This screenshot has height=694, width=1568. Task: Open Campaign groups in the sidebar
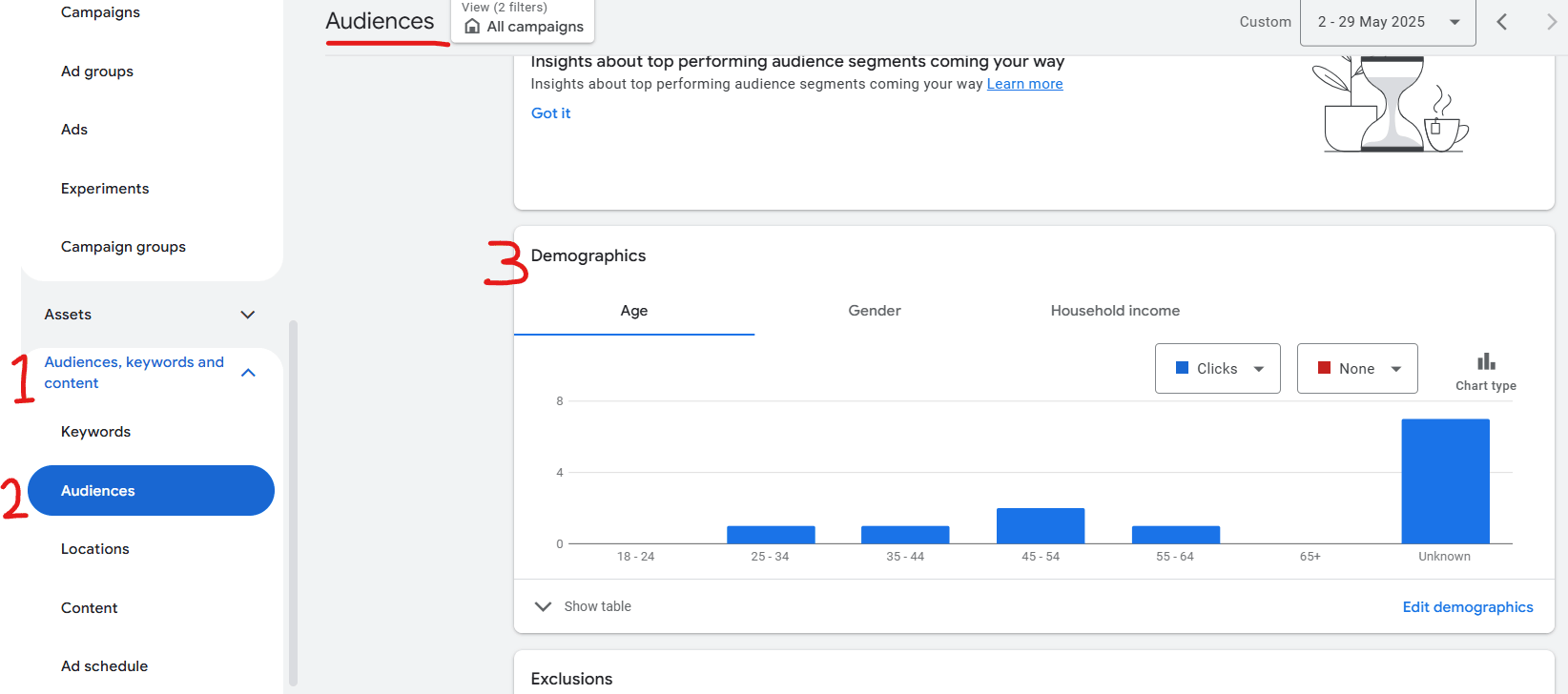point(123,247)
